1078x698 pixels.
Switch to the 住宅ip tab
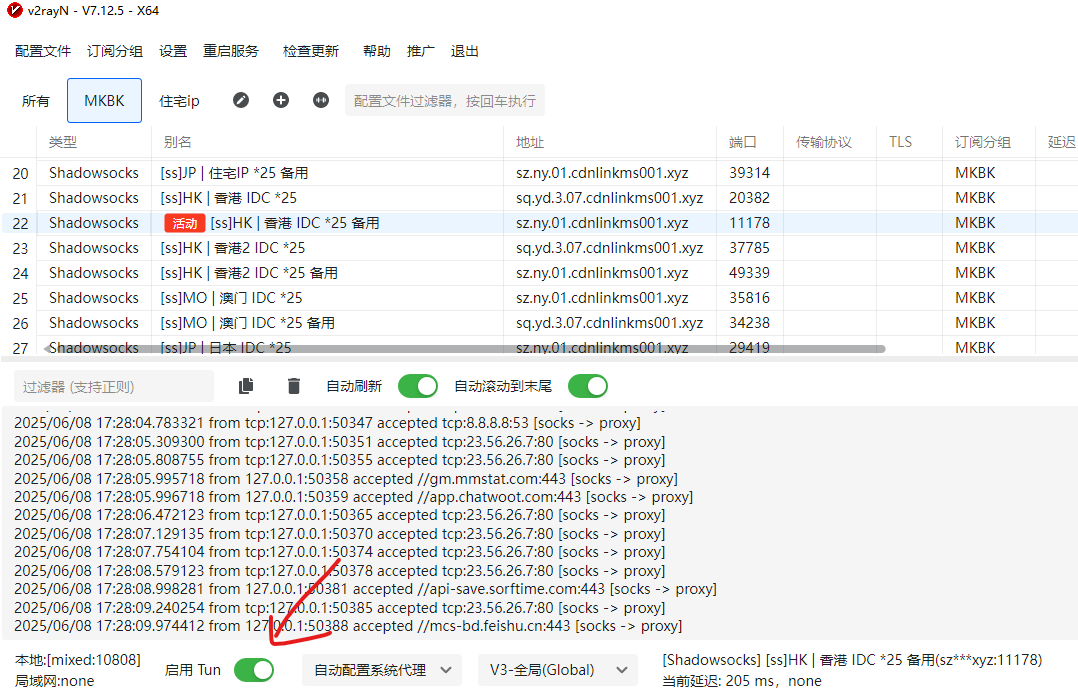[x=177, y=100]
